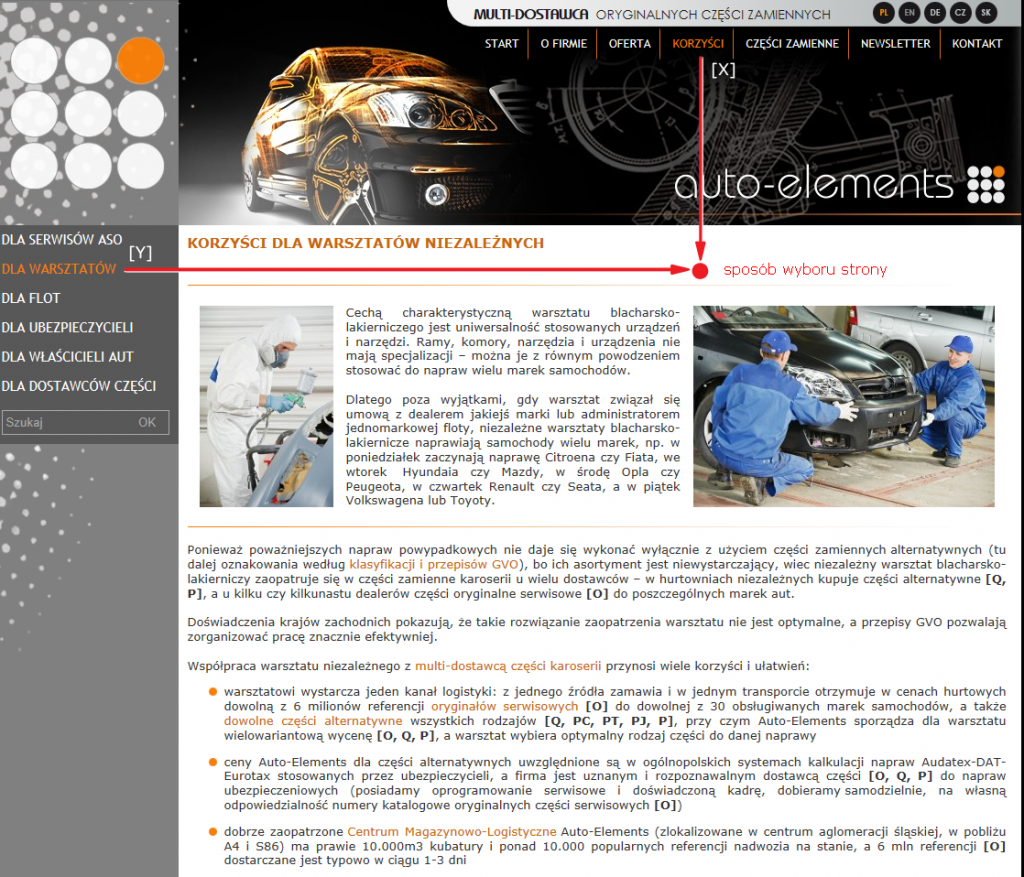Follow the dowolne części alternatywne link
This screenshot has height=877, width=1024.
313,721
